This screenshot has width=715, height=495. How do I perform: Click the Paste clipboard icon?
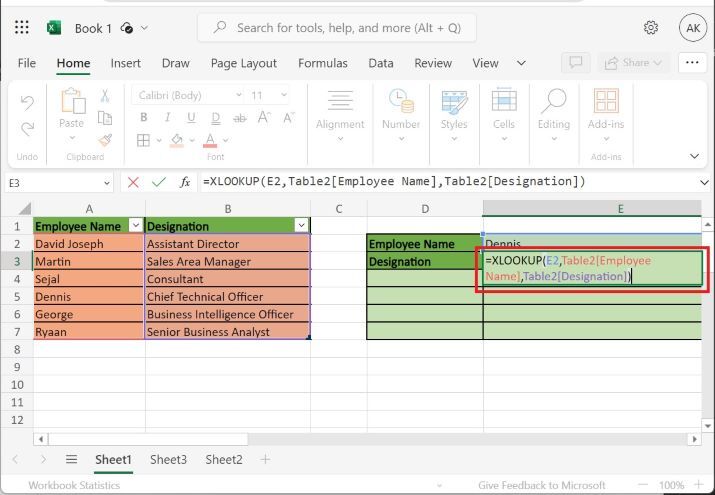coord(72,100)
